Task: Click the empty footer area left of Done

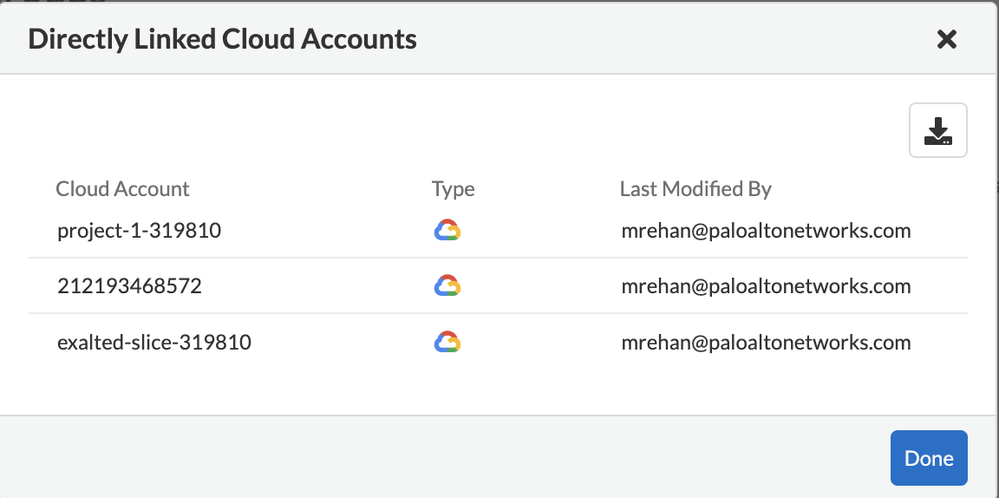Action: click(450, 458)
